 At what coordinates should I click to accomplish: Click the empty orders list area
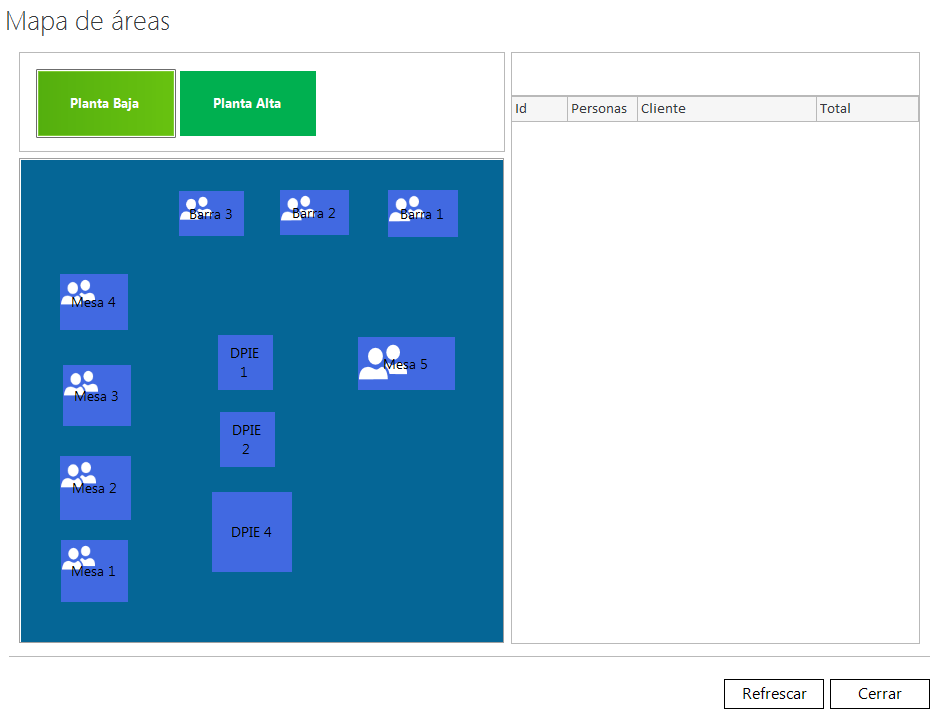tap(715, 380)
